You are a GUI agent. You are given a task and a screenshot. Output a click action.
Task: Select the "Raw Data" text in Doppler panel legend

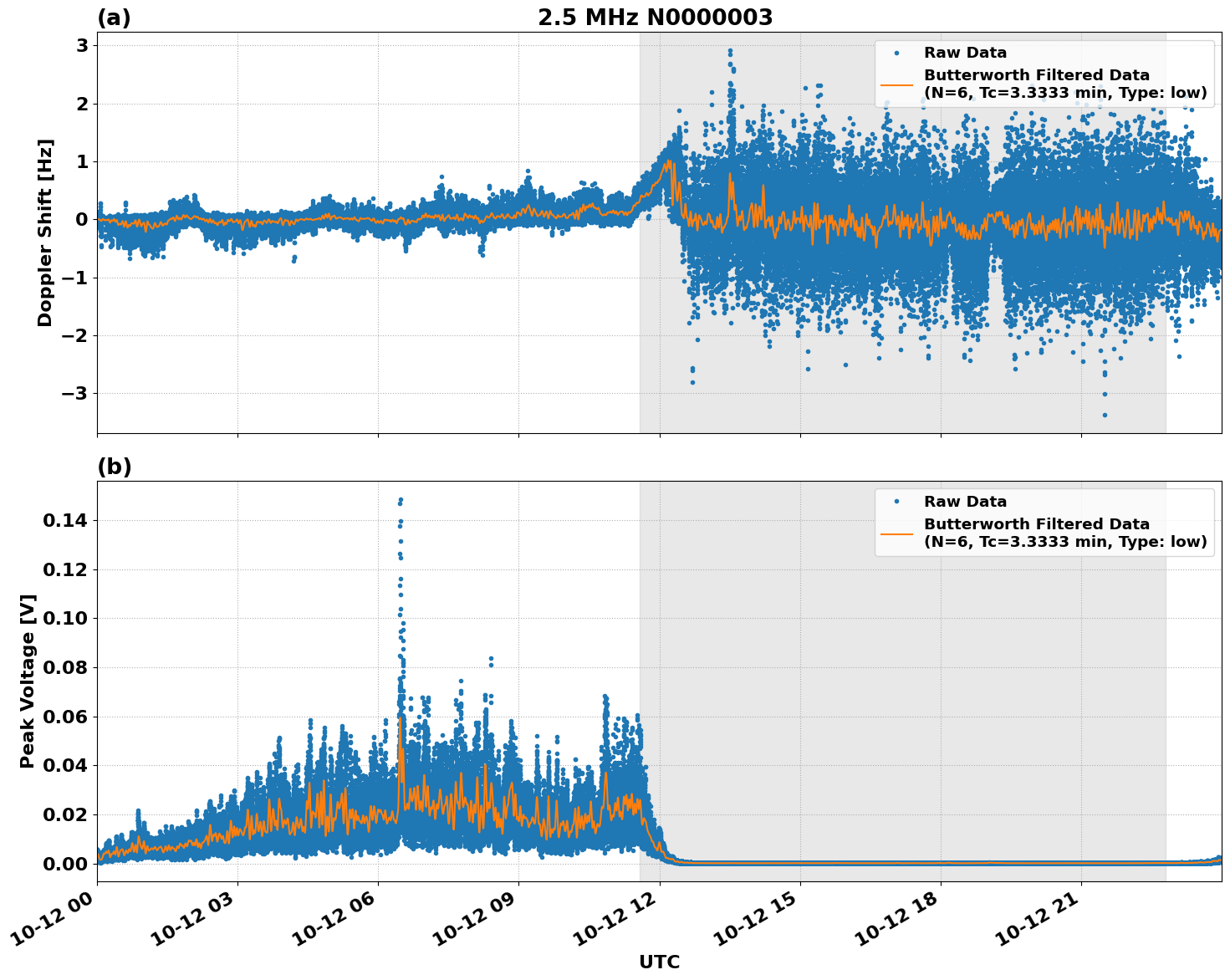point(965,53)
